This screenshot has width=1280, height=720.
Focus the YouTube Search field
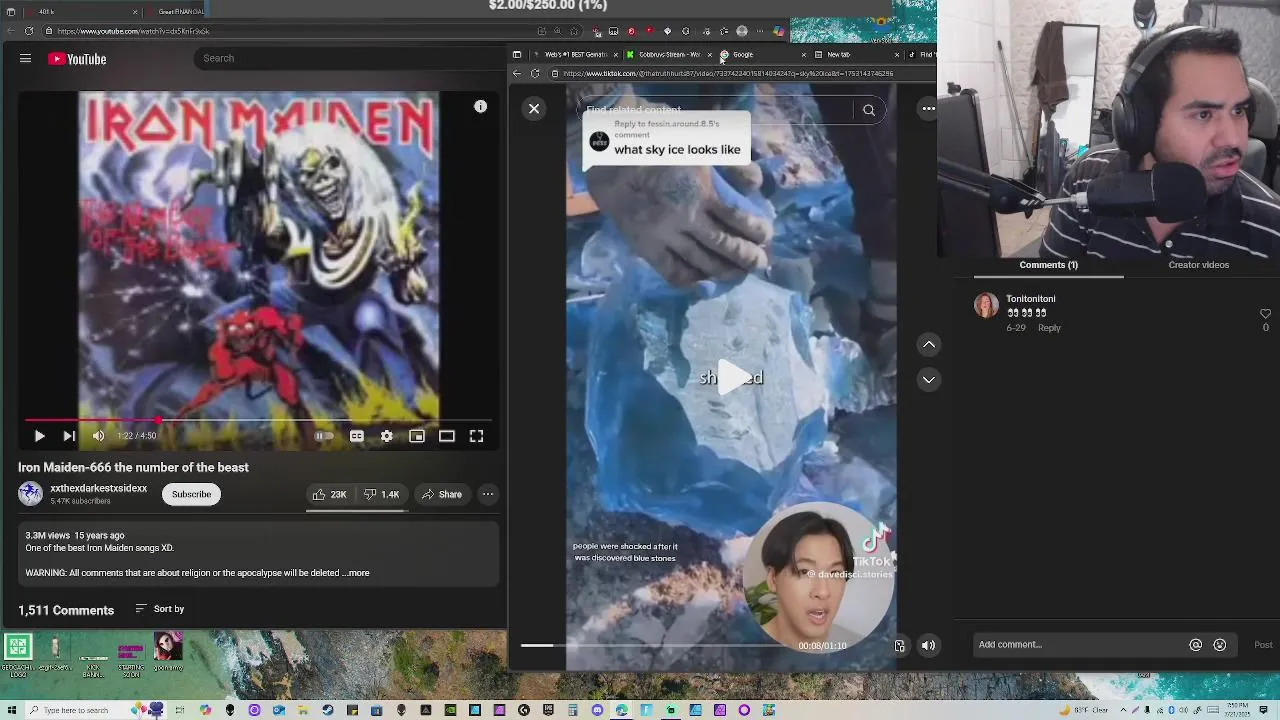350,58
